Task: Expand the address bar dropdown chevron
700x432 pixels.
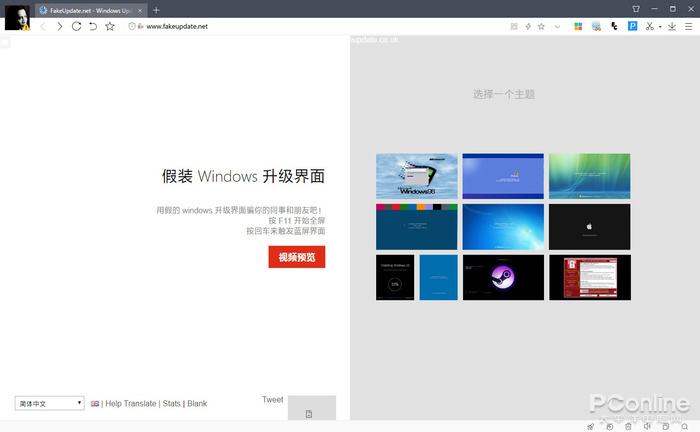Action: 557,27
